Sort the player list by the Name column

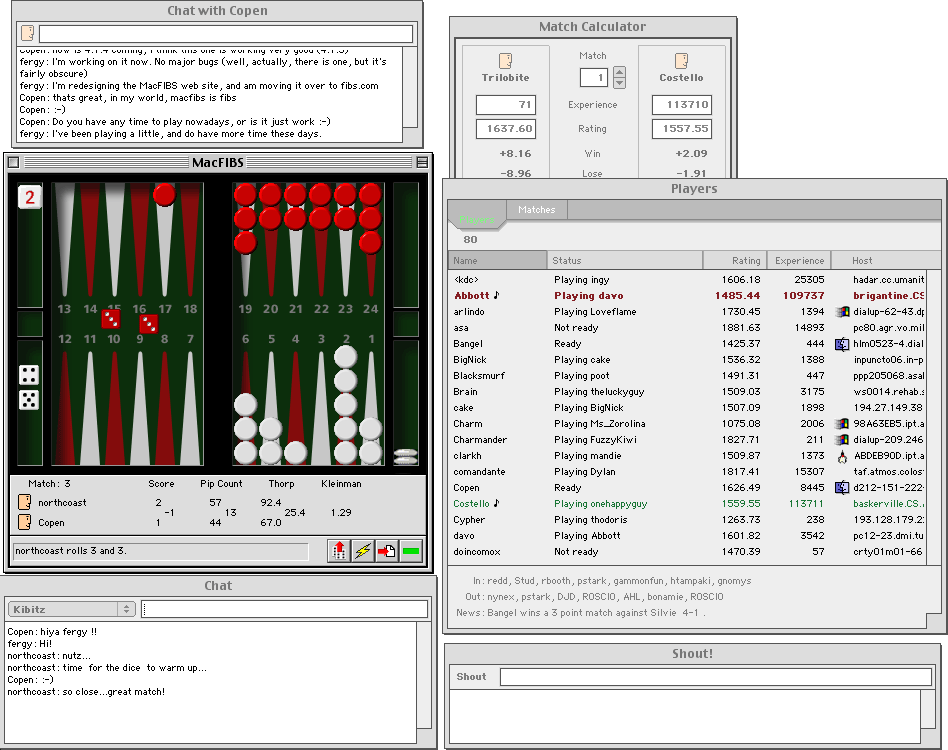497,260
